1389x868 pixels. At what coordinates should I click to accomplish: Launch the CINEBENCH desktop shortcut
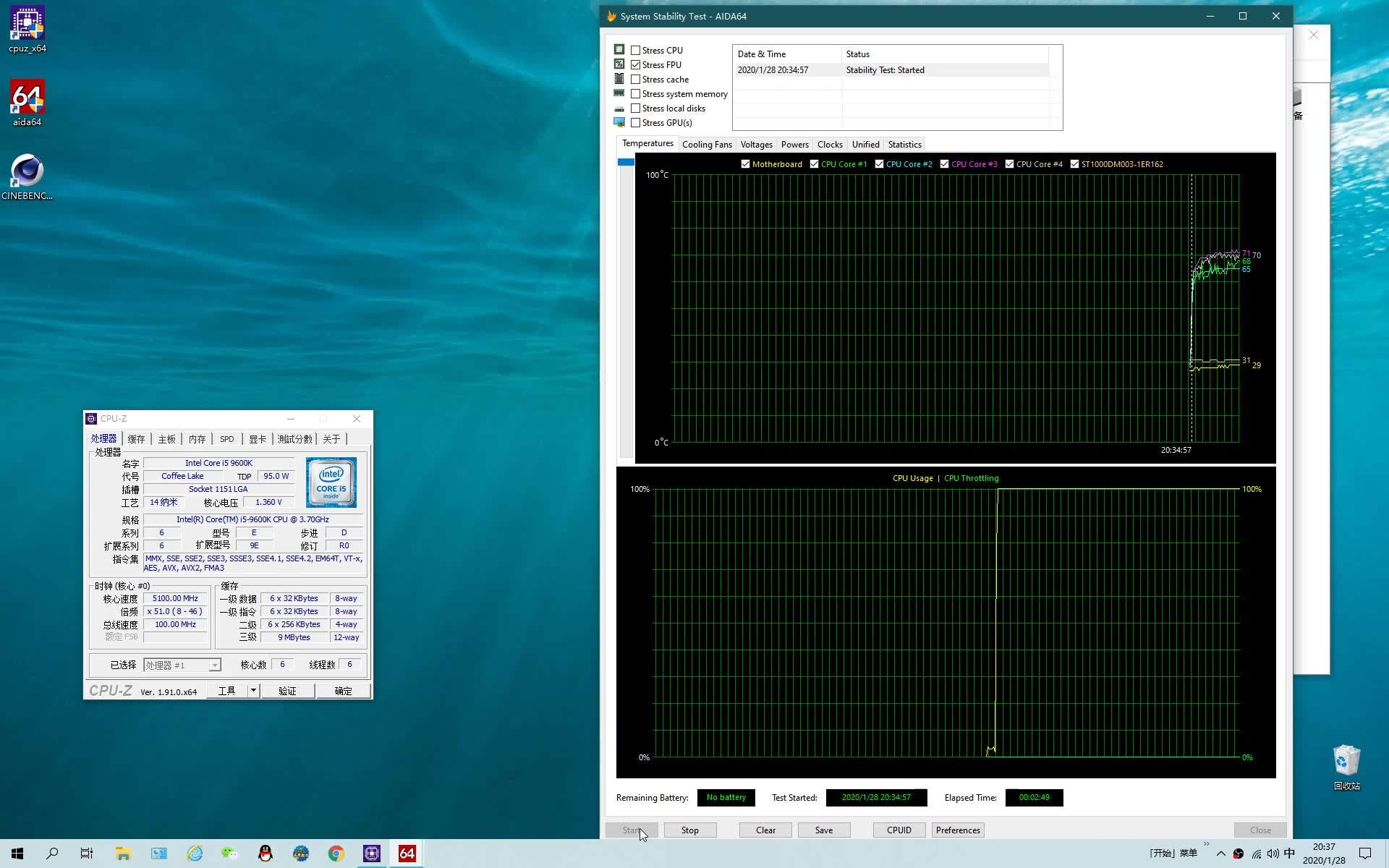(x=27, y=176)
